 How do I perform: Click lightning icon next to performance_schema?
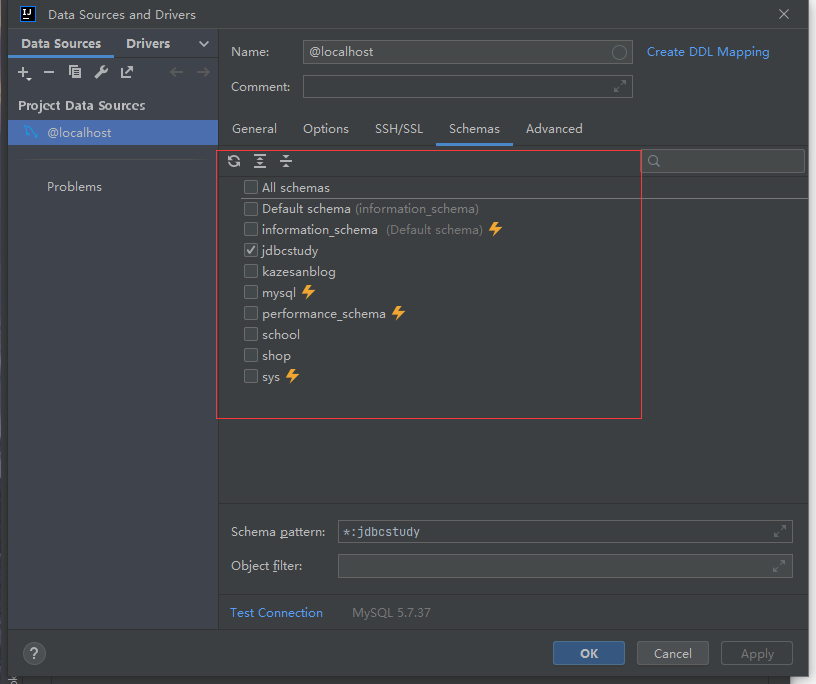[399, 313]
